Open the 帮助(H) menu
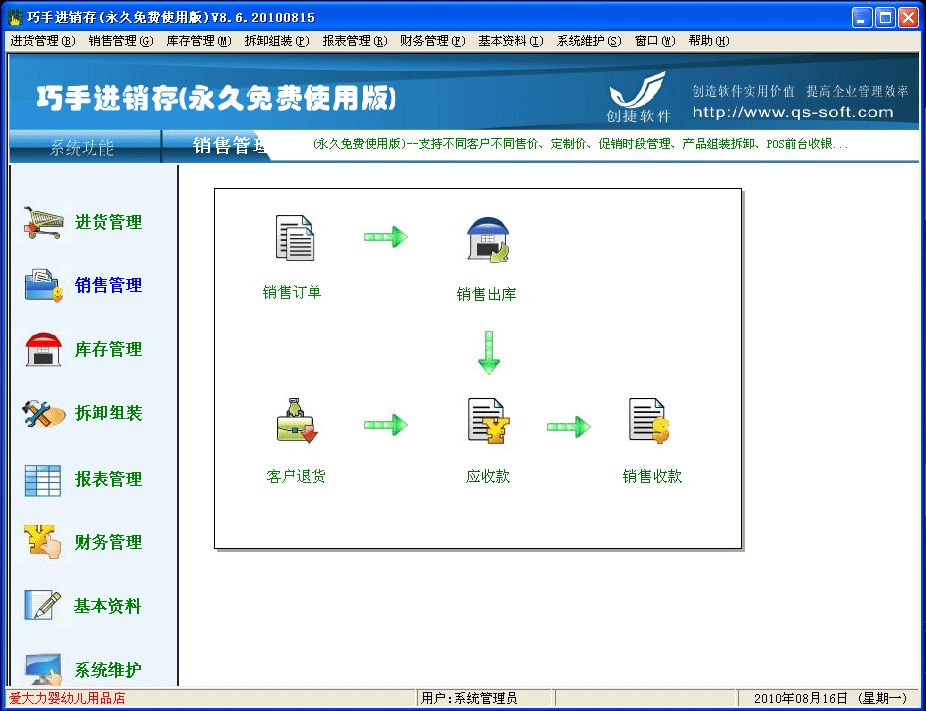This screenshot has width=926, height=711. (x=709, y=41)
